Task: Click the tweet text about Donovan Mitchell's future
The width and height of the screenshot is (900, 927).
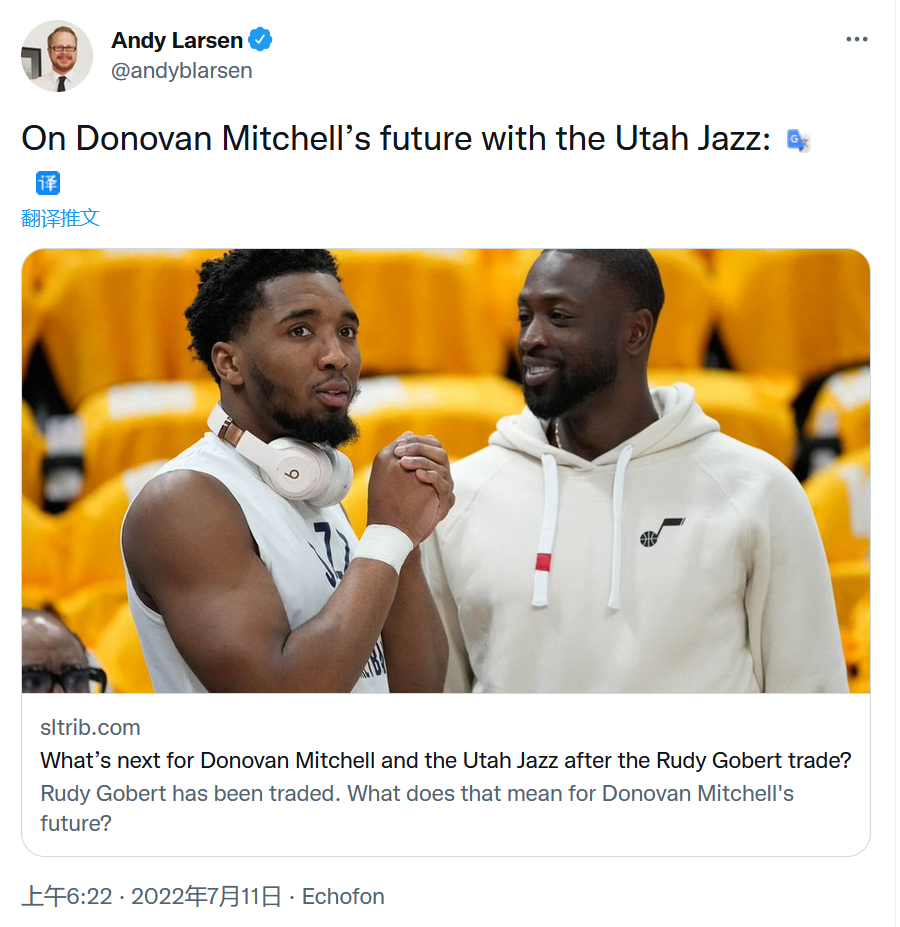Action: point(396,139)
